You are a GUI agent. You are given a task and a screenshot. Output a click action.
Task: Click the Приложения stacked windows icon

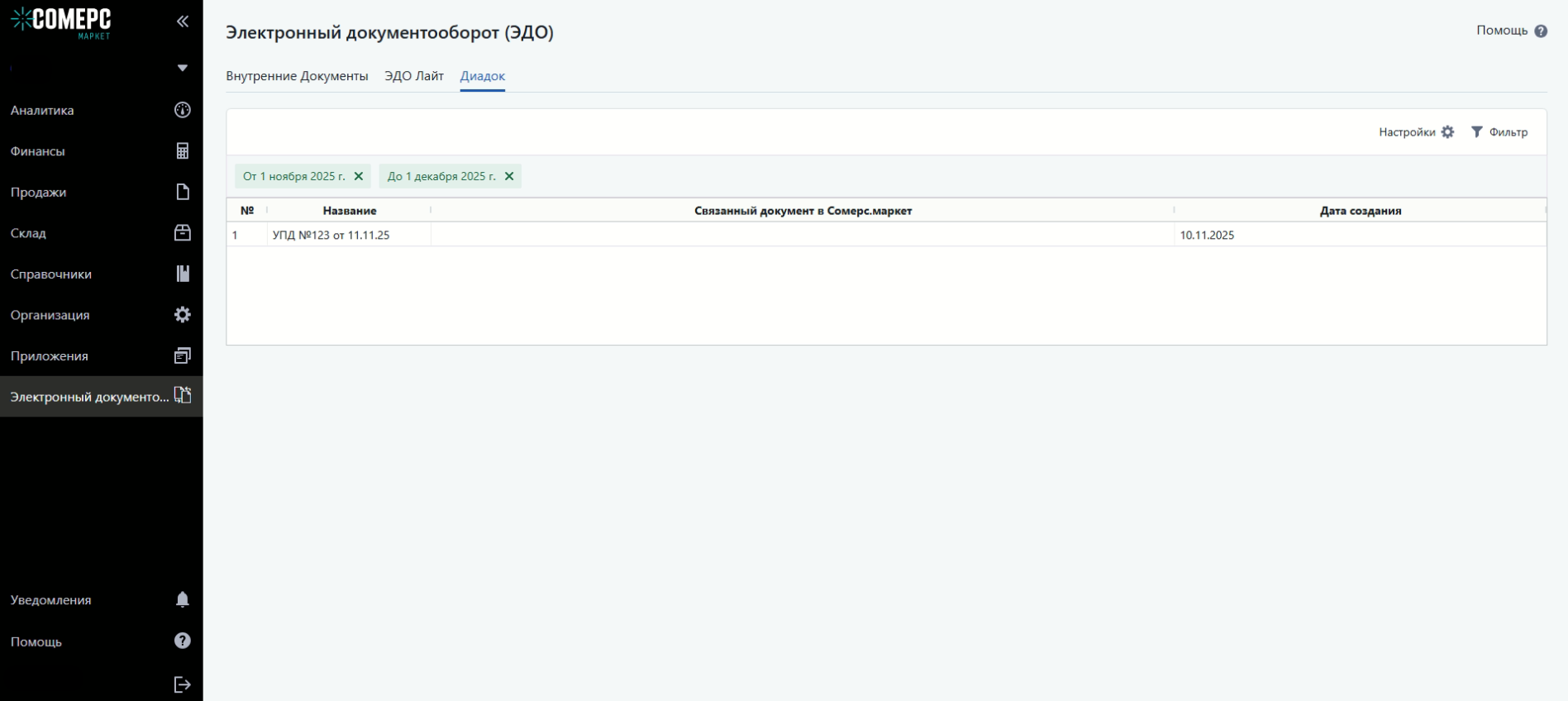pos(183,355)
